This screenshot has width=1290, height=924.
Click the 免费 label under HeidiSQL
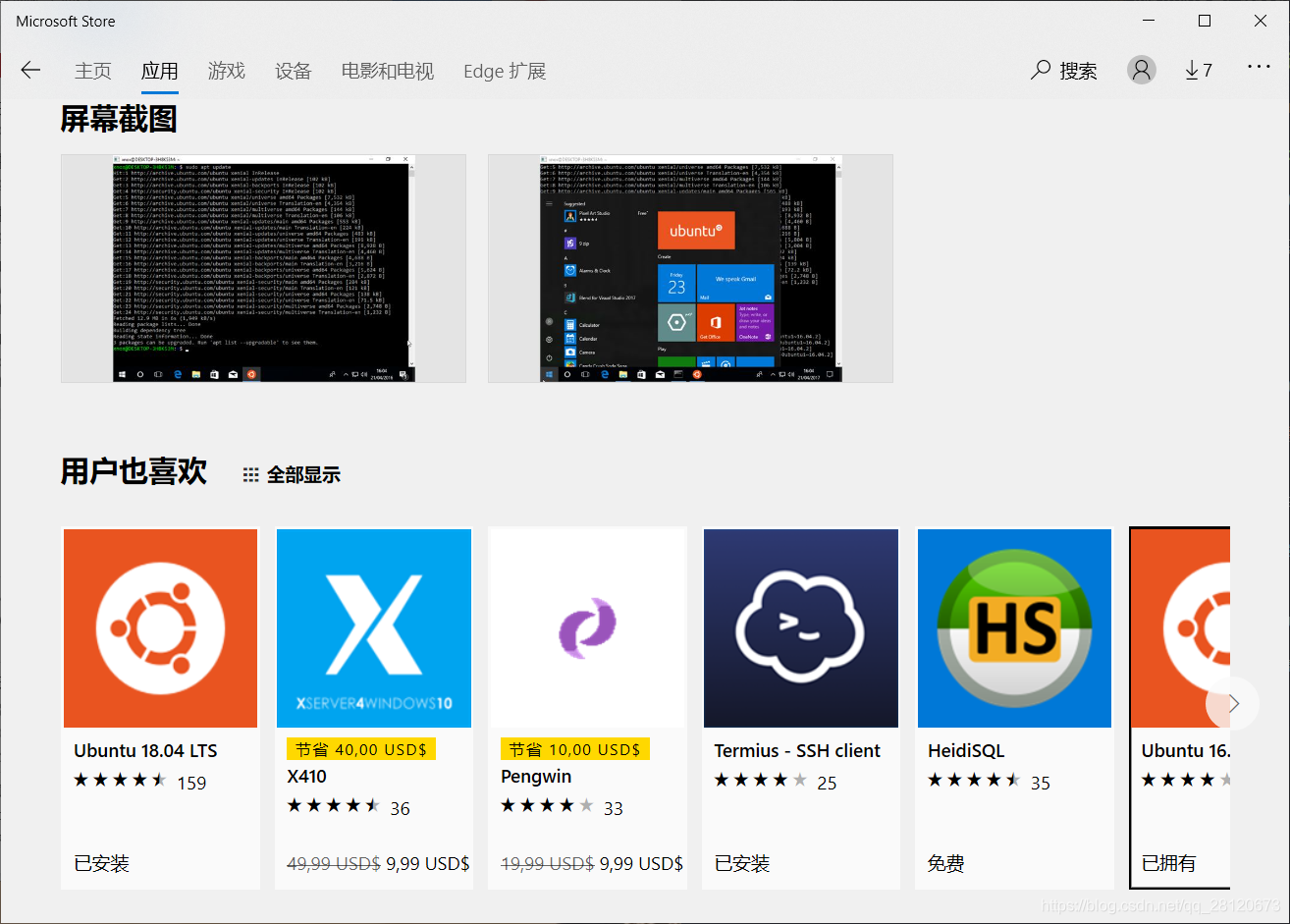coord(946,864)
